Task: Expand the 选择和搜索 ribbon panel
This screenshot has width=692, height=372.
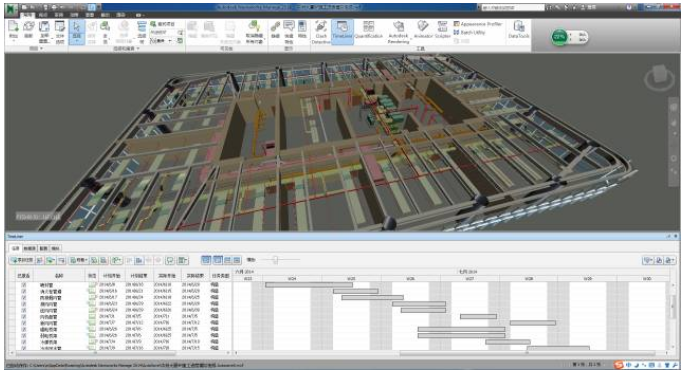Action: (127, 49)
